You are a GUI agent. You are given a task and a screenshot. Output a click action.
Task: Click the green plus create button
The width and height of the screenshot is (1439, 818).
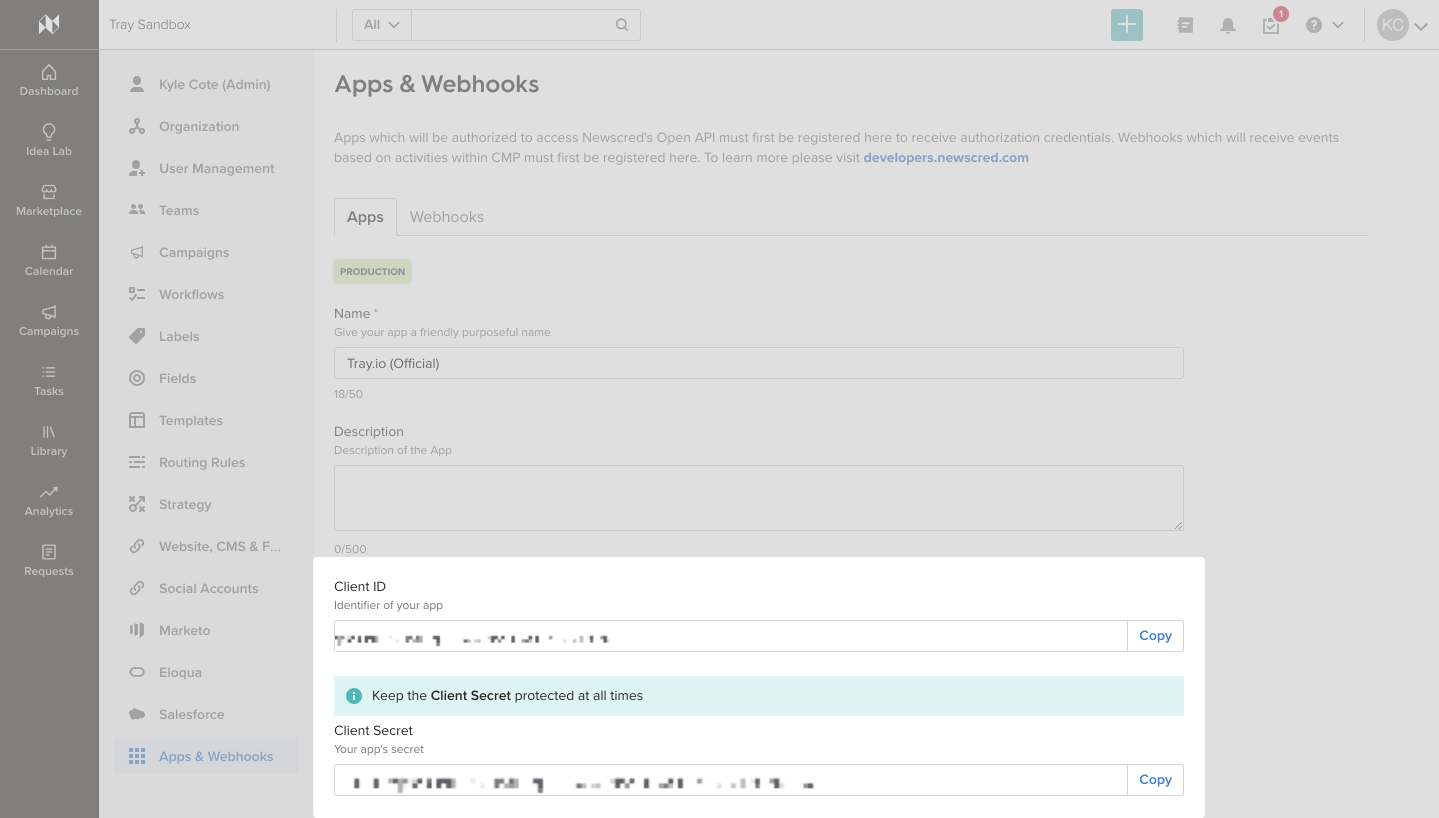[x=1126, y=24]
